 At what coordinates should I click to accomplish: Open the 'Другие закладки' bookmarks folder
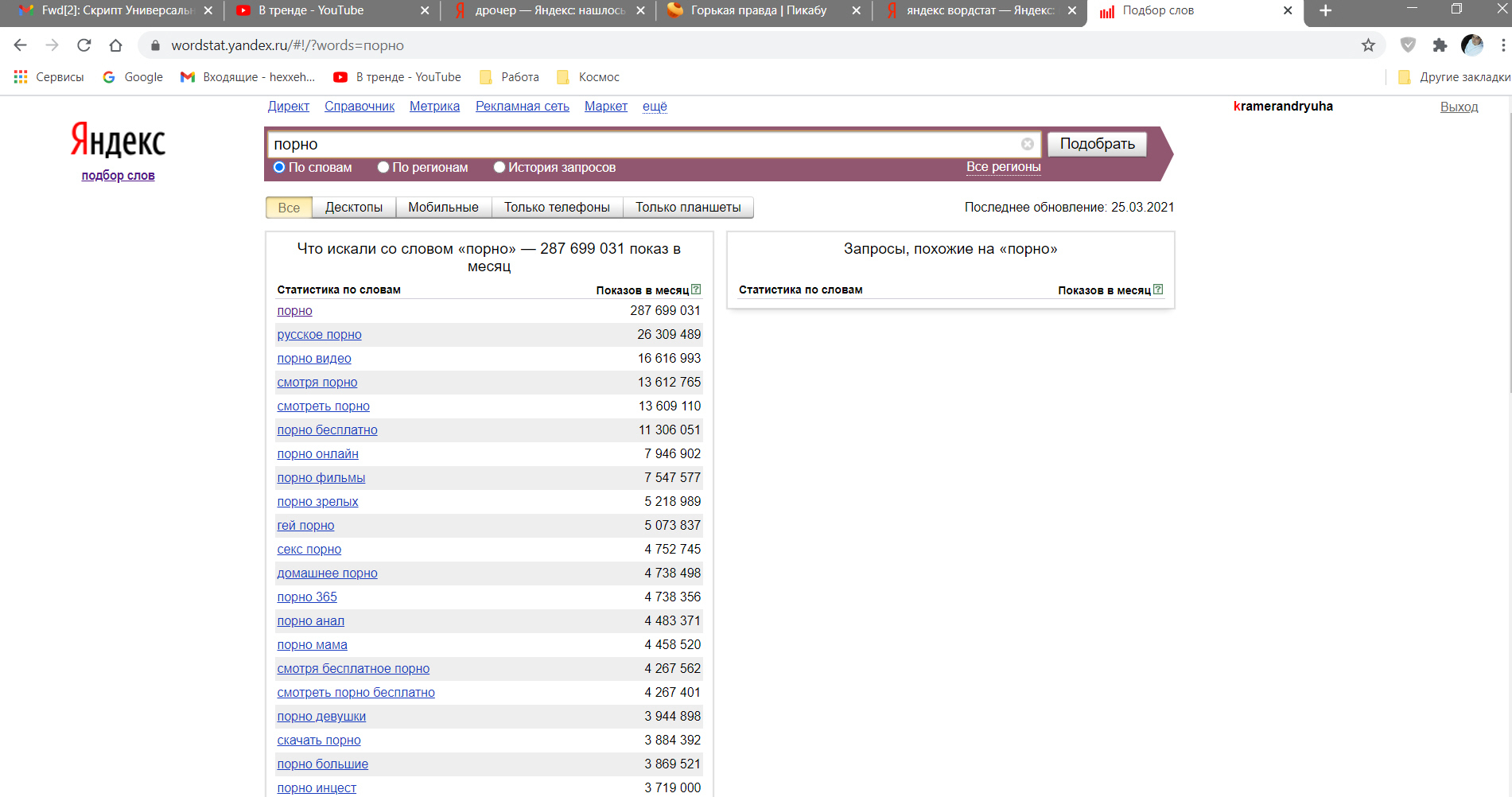click(1454, 77)
